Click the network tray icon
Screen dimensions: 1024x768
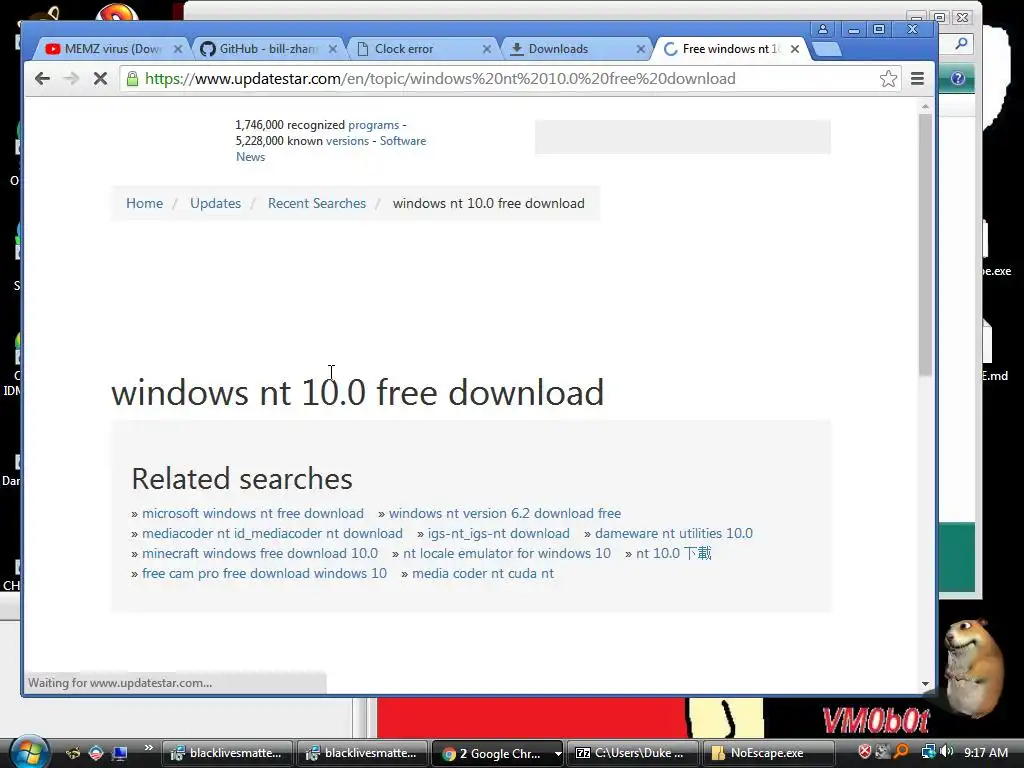click(x=928, y=752)
